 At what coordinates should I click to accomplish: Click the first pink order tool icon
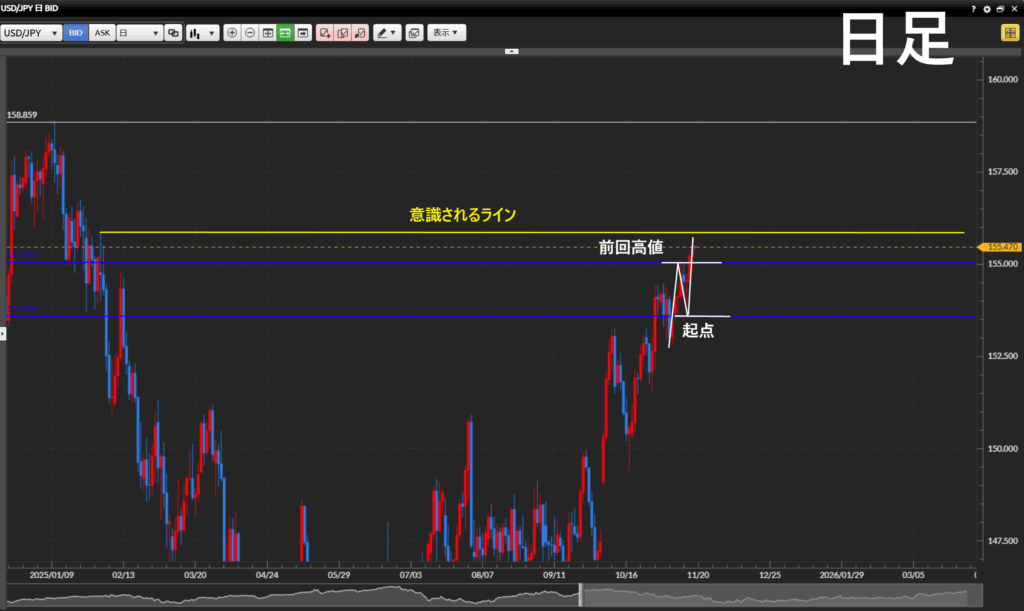[324, 33]
